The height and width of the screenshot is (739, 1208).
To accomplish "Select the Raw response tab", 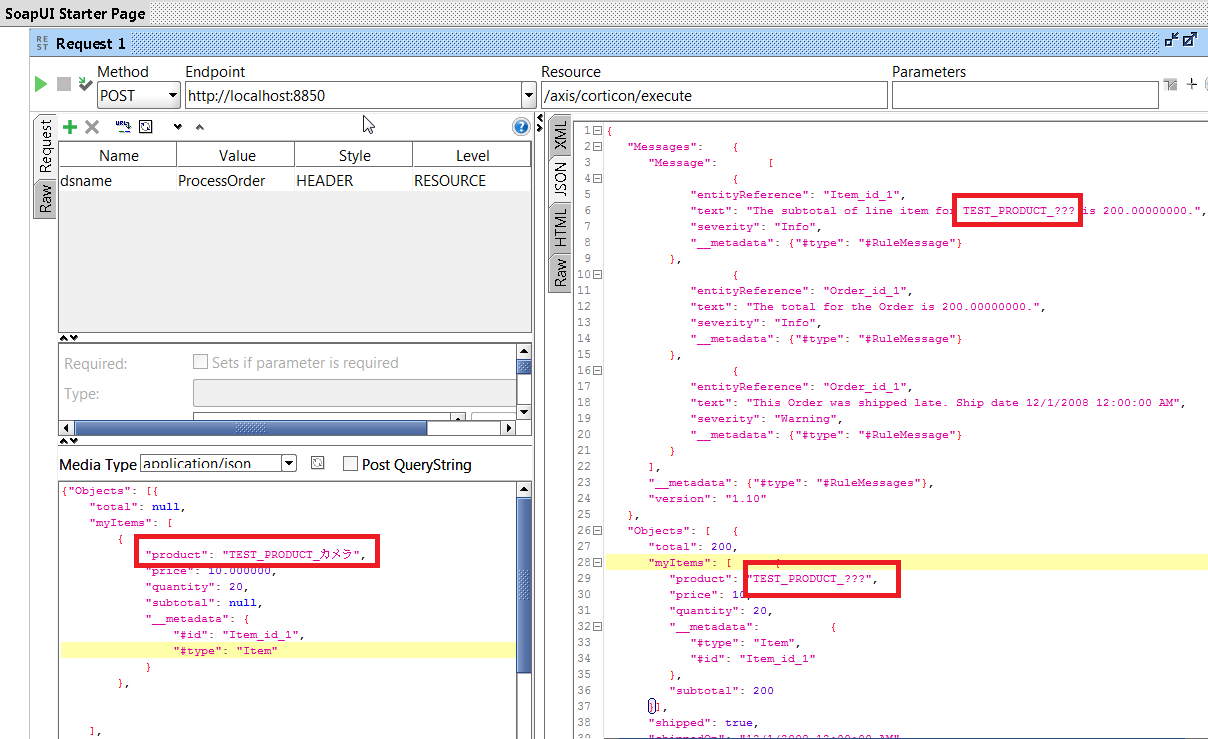I will (560, 274).
